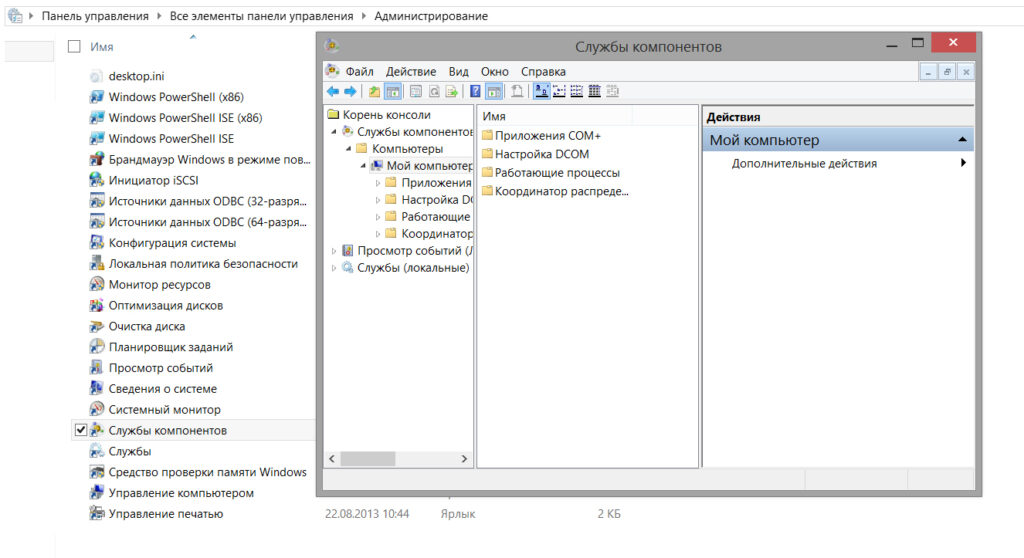The image size is (1024, 558).
Task: Expand the Службы (локальные) tree node
Action: coord(334,268)
